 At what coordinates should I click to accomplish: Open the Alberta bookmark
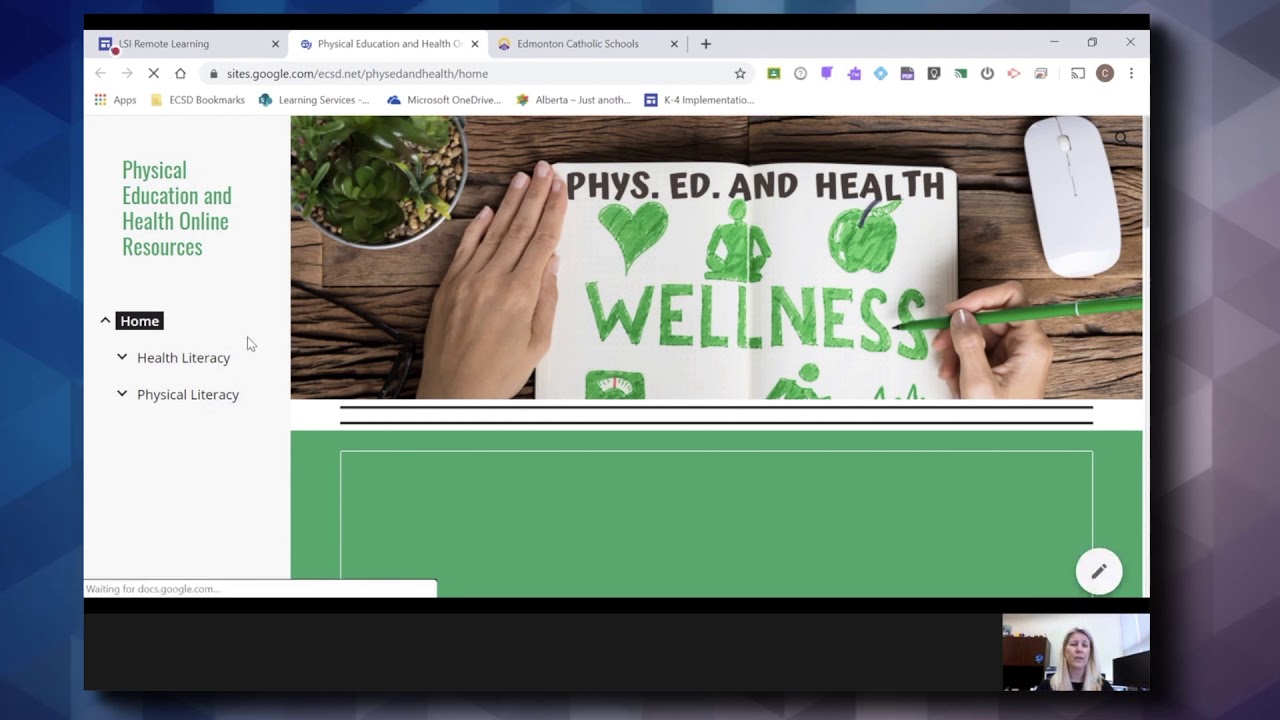(x=574, y=100)
